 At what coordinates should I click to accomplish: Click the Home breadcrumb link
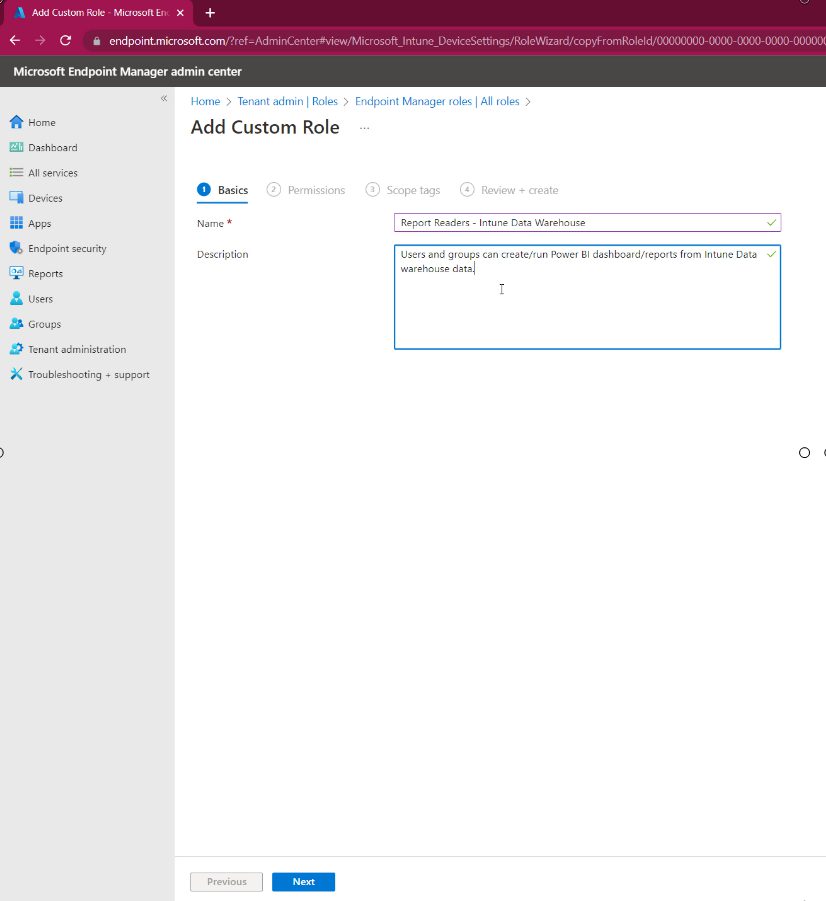point(205,101)
